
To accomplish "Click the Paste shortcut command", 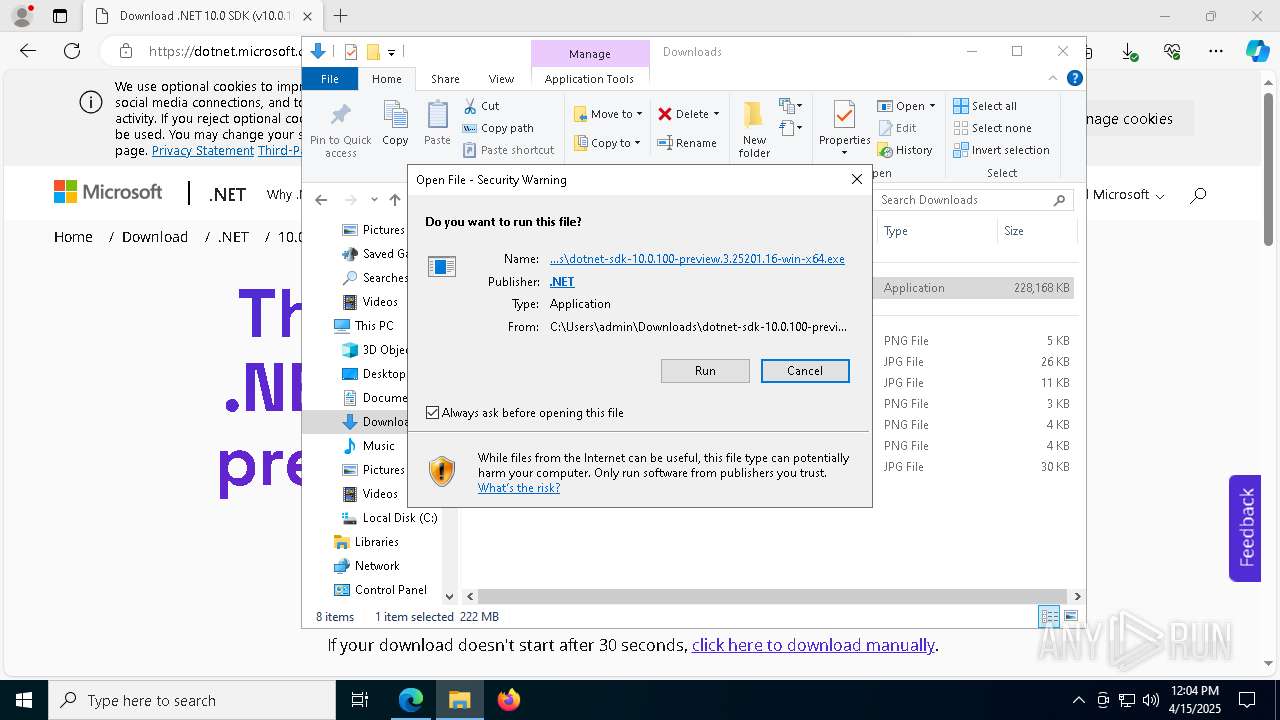I will [508, 150].
